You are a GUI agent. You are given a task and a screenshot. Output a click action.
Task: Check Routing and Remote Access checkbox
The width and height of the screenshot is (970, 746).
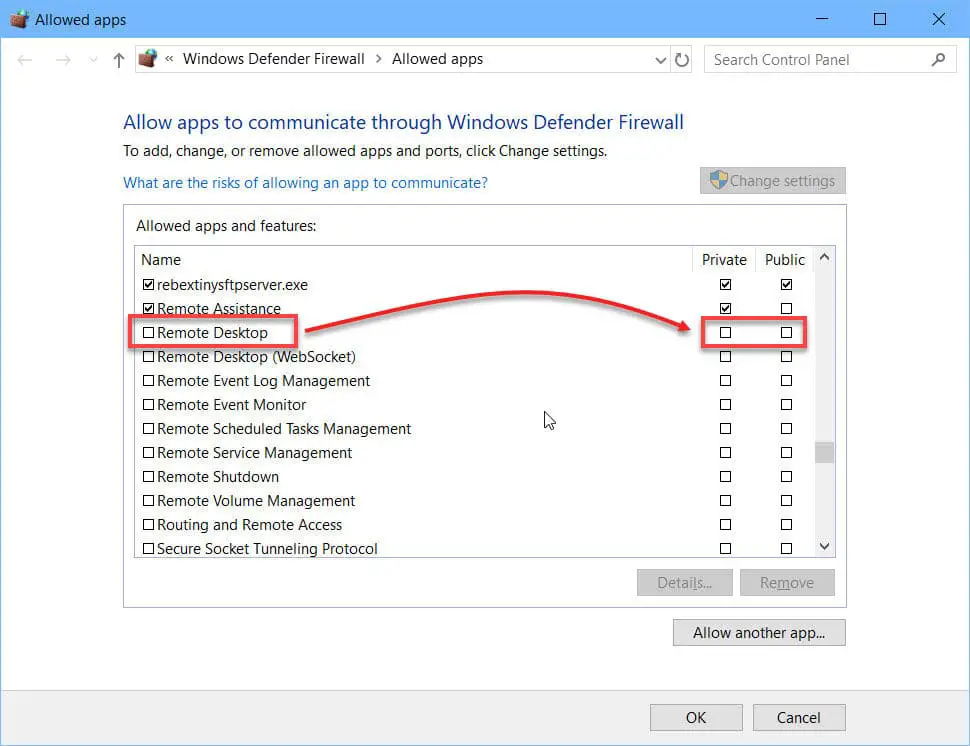coord(148,525)
